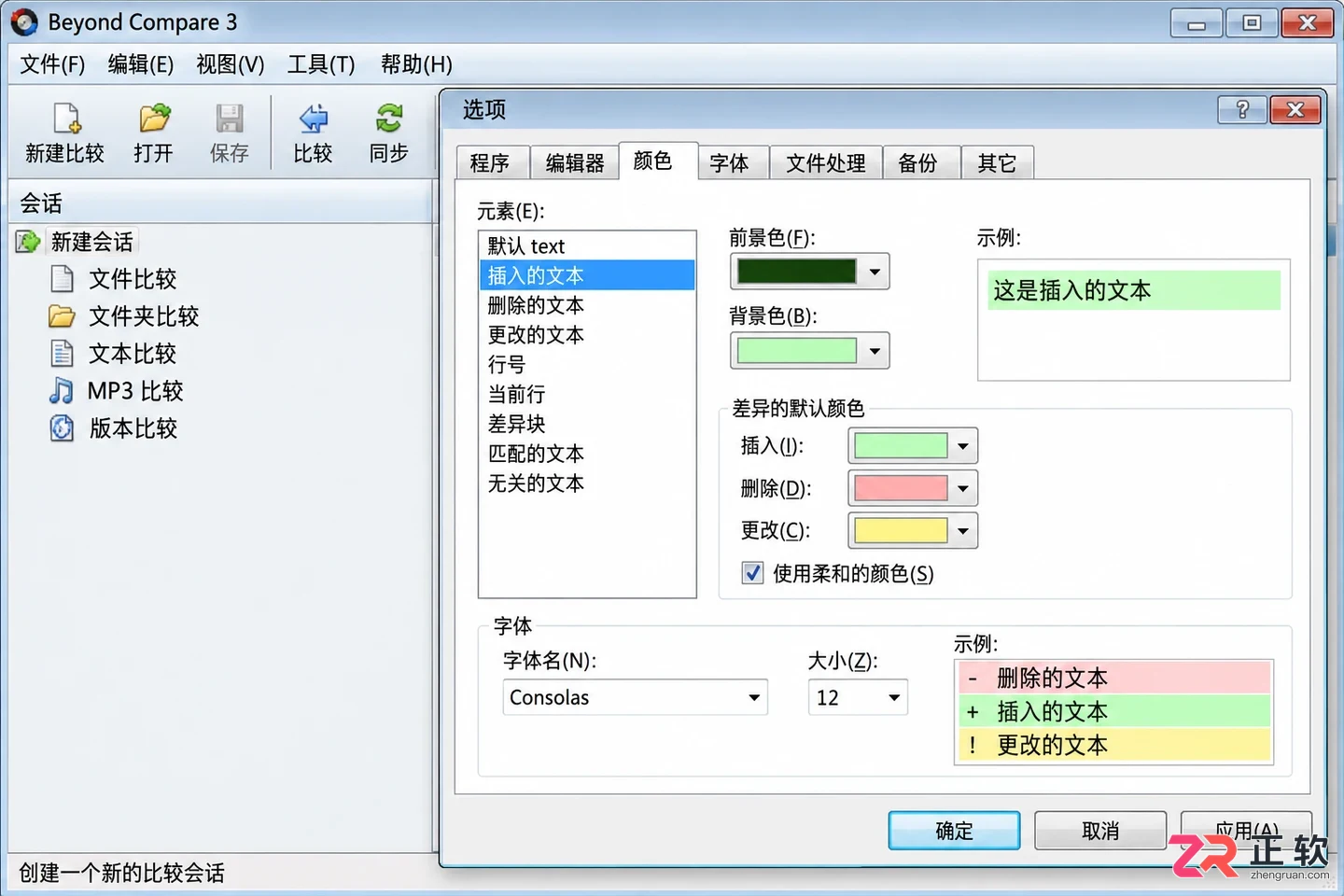Select the 文件夹比较 folder icon
This screenshot has height=896, width=1344.
tap(62, 316)
